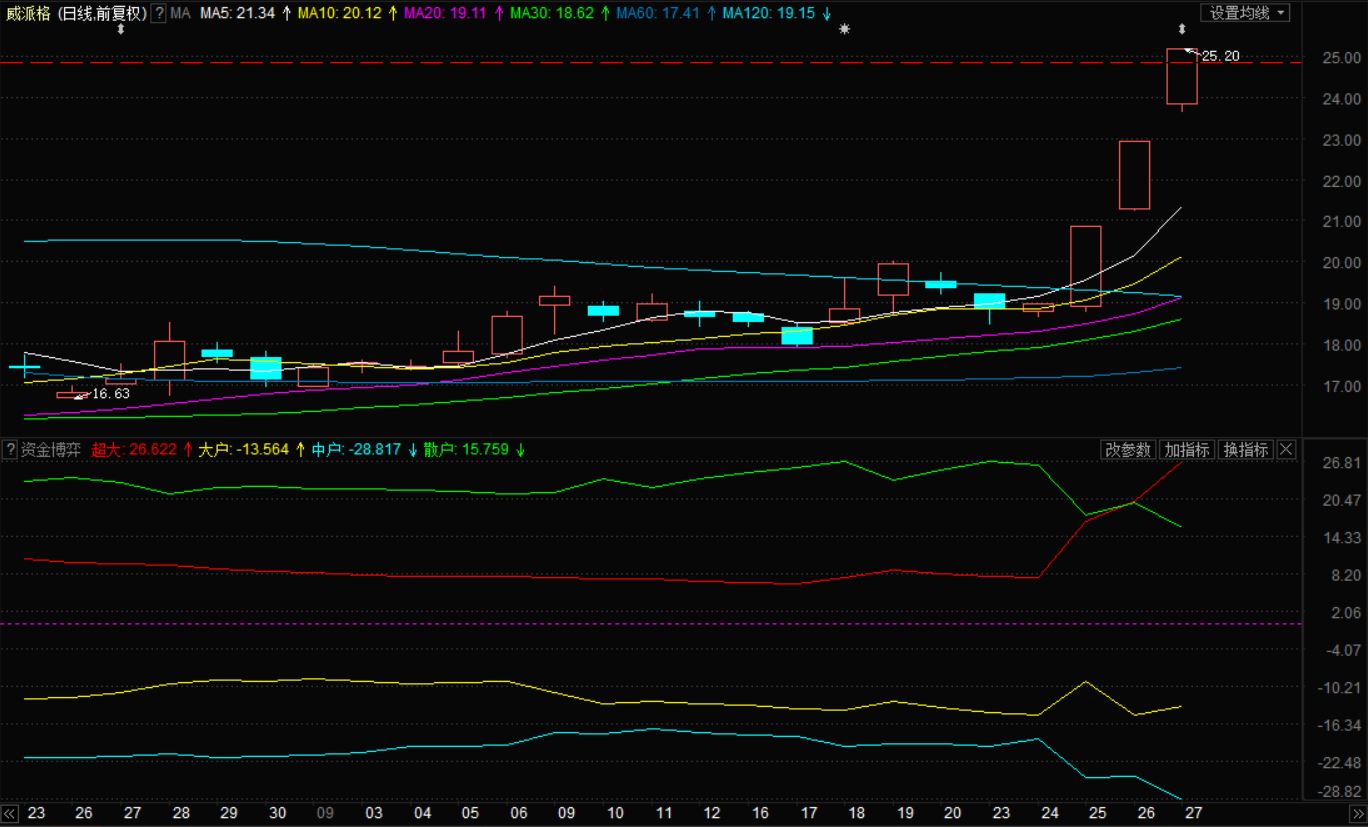Click the 大户: -13.564 value
The image size is (1368, 827).
[x=244, y=450]
